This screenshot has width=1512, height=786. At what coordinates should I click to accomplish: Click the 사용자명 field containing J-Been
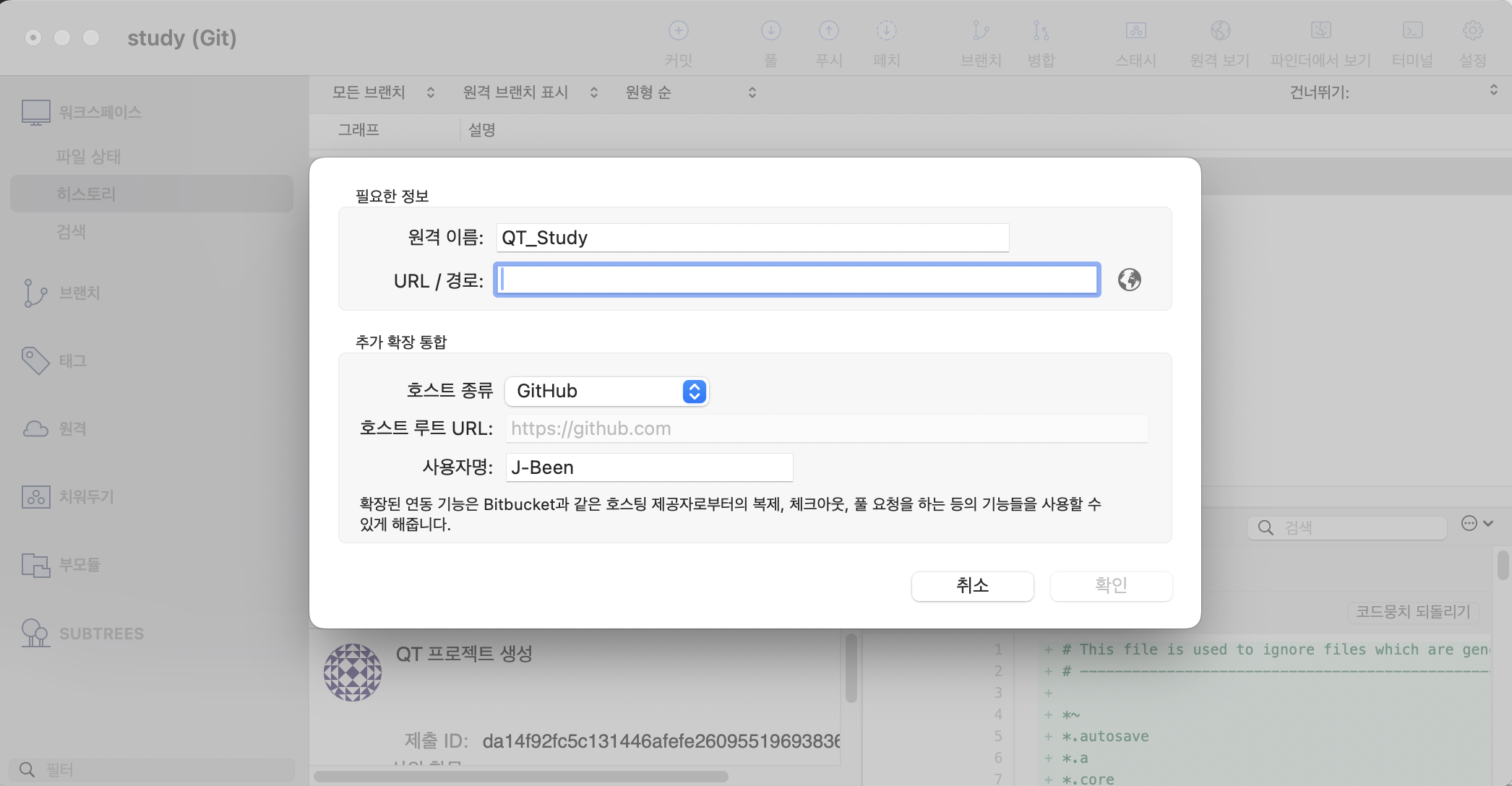pos(648,467)
